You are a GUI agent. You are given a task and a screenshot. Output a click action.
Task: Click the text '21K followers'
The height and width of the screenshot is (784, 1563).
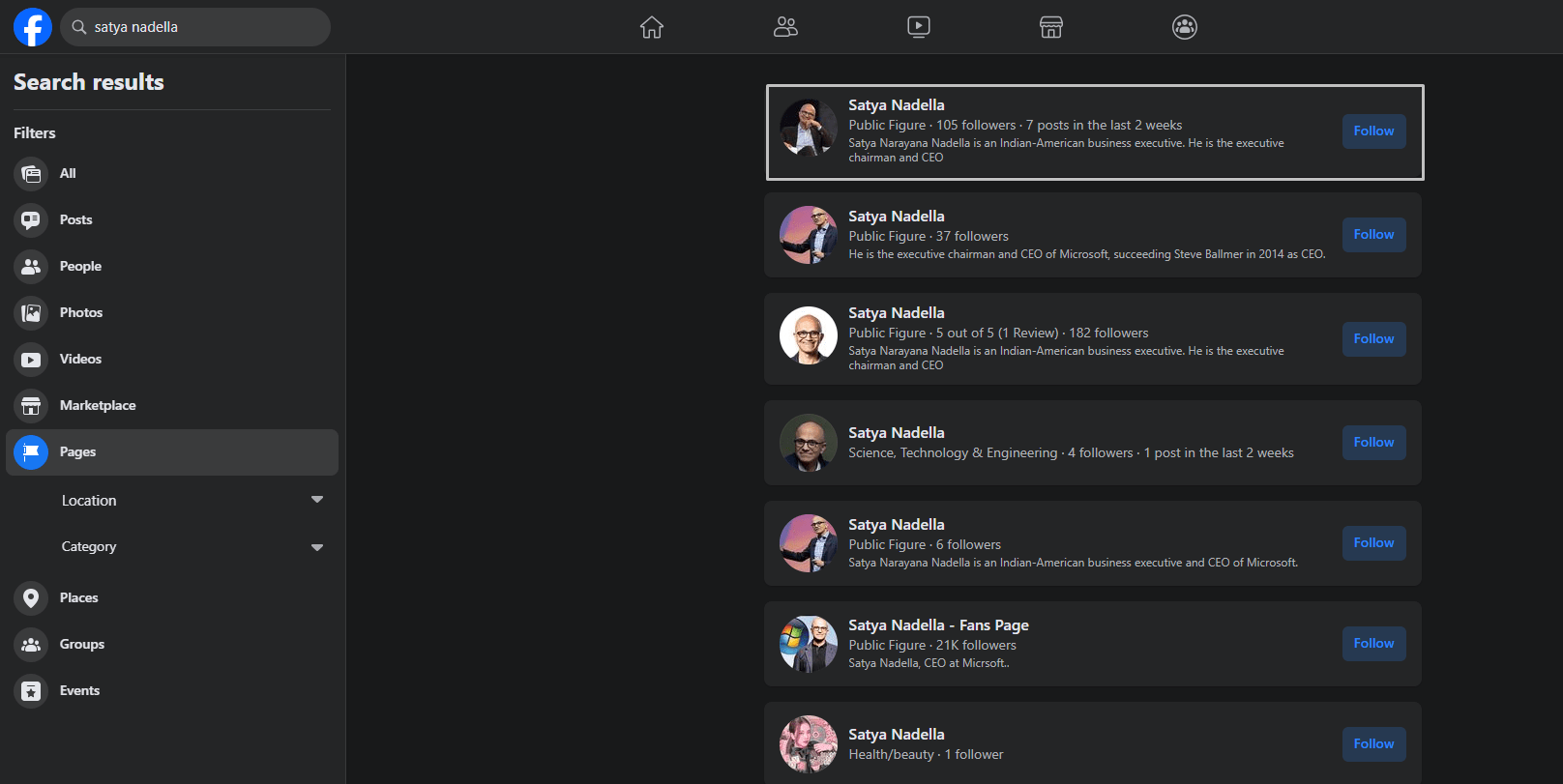(x=976, y=645)
